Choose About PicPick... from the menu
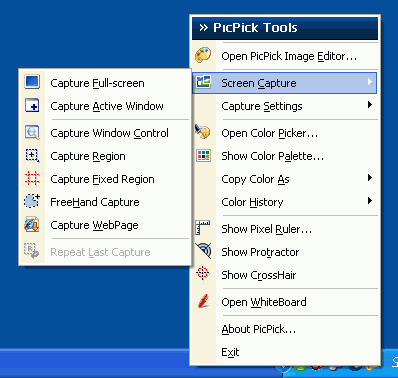398x378 pixels. click(x=285, y=329)
